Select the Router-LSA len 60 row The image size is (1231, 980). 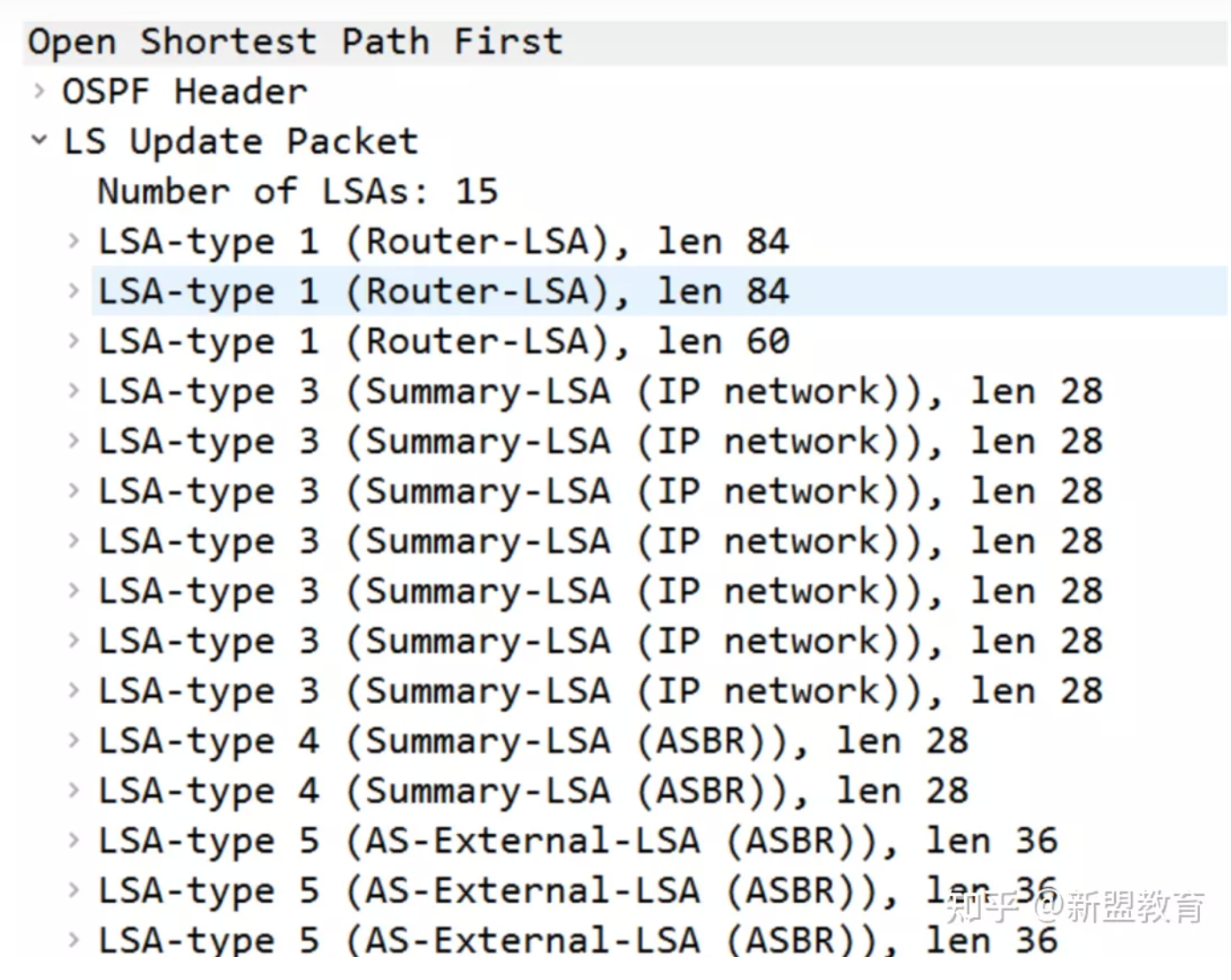[x=442, y=341]
